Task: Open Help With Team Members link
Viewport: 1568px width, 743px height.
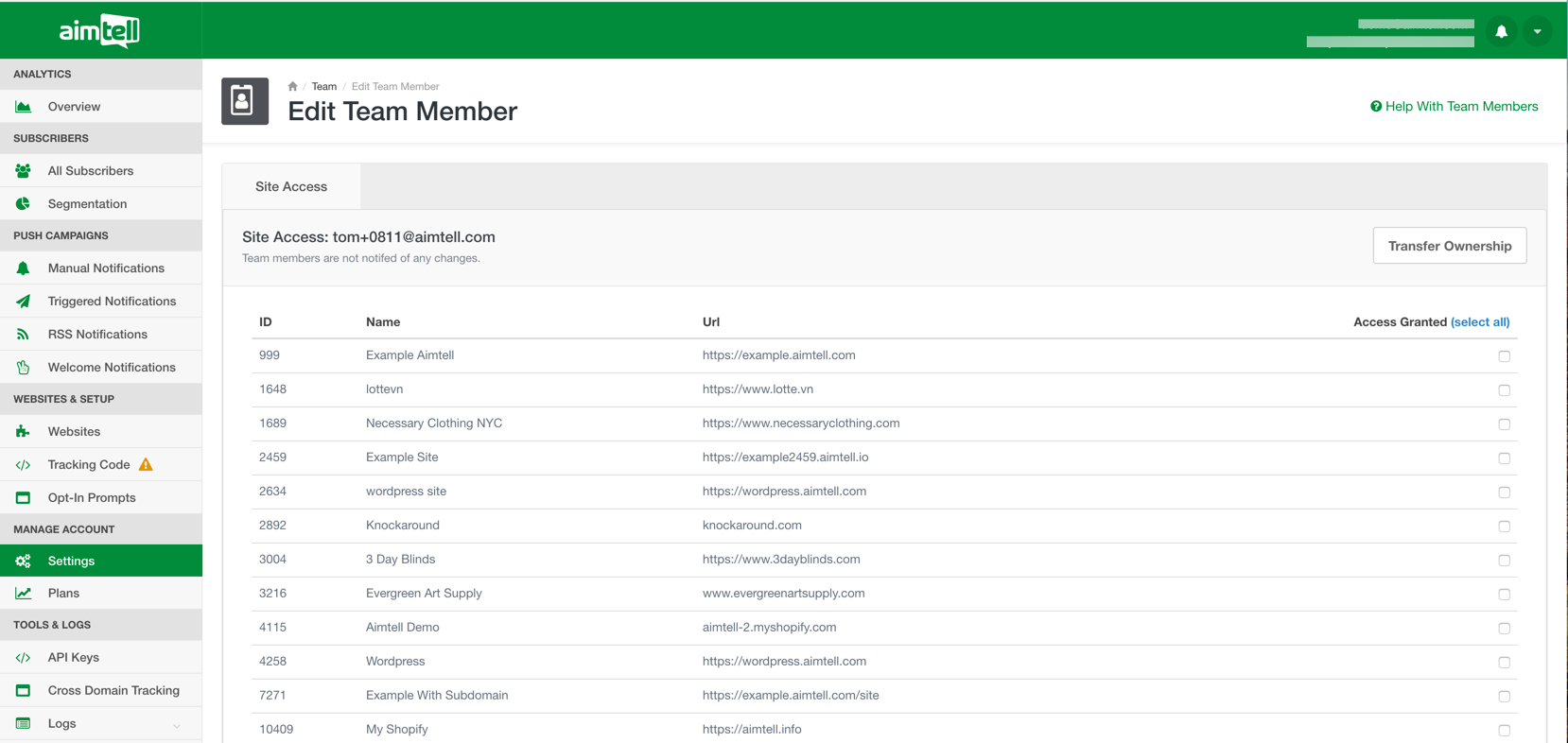Action: [1455, 107]
